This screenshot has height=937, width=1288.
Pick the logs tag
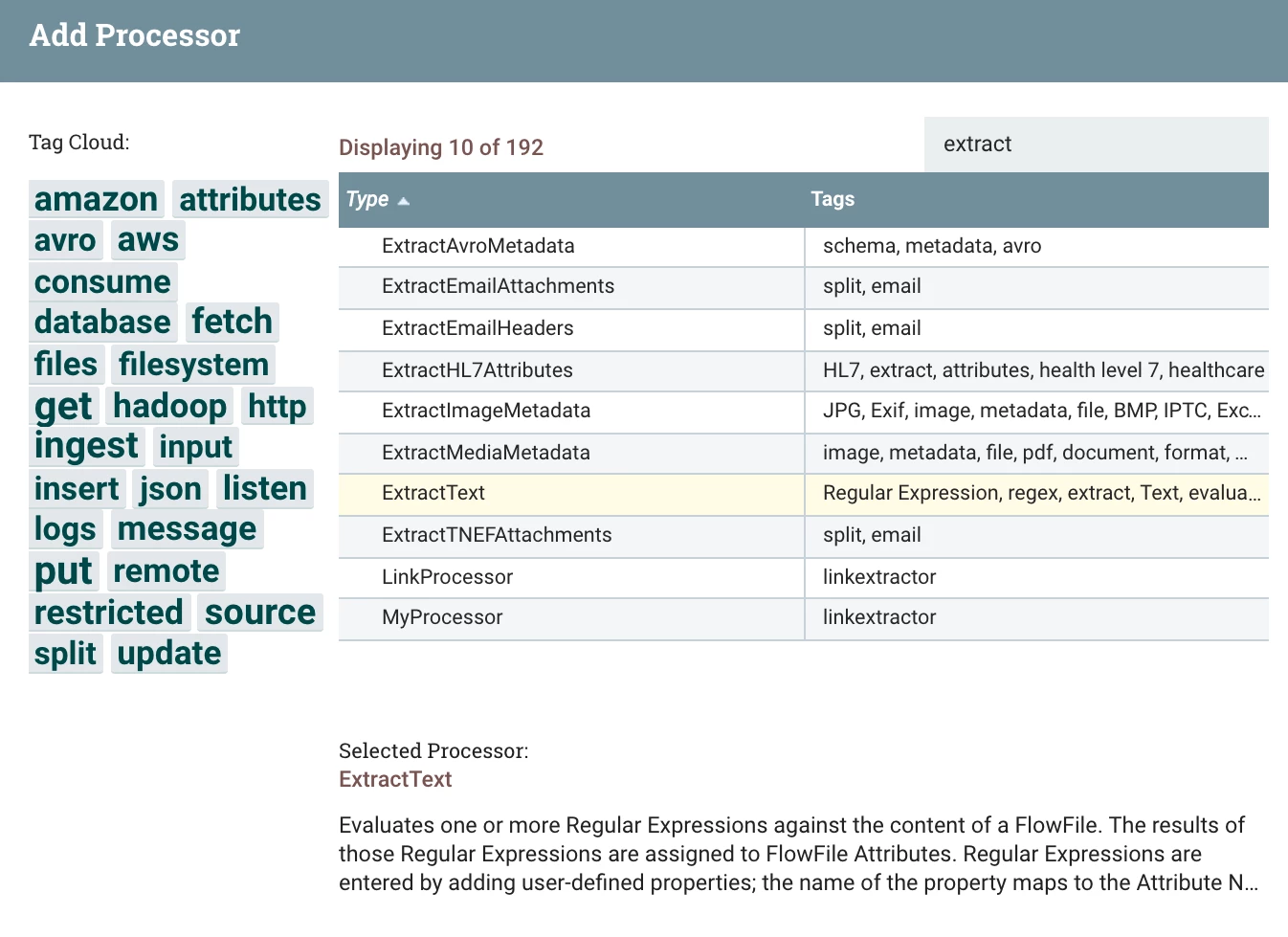point(66,529)
